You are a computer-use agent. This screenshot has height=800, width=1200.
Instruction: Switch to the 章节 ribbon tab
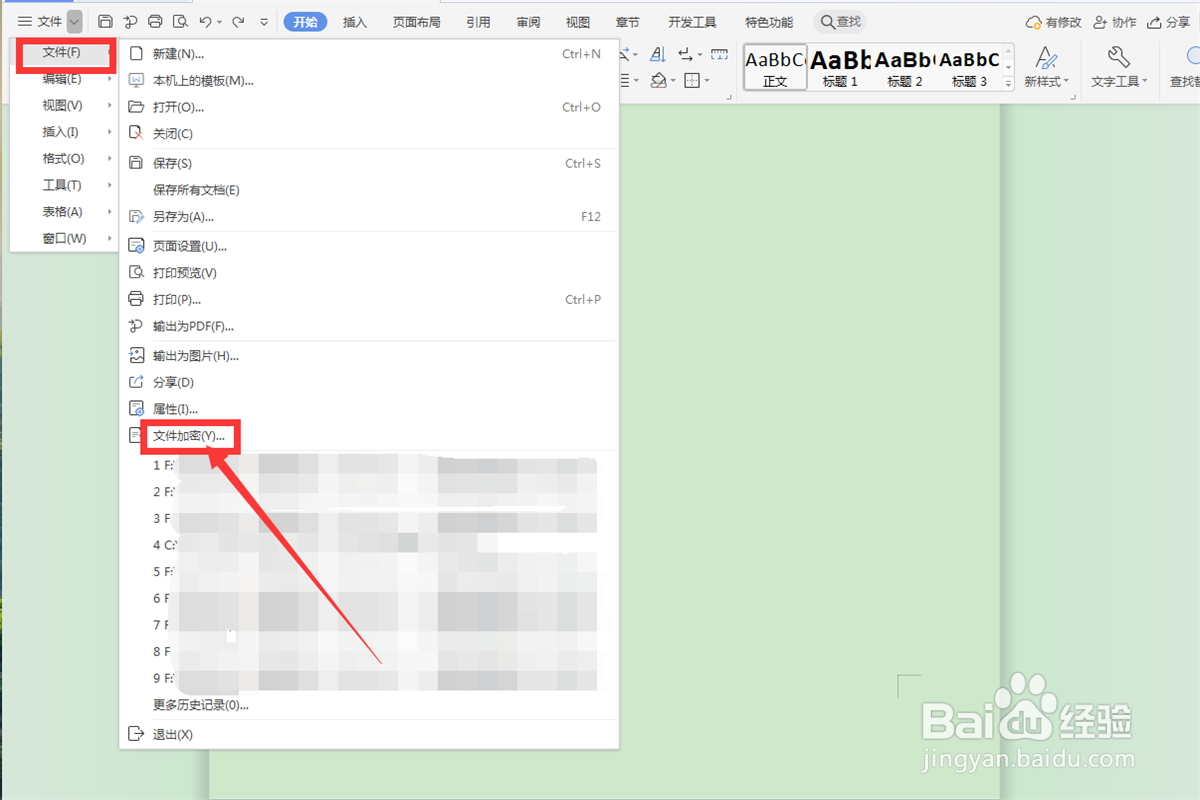click(x=628, y=22)
